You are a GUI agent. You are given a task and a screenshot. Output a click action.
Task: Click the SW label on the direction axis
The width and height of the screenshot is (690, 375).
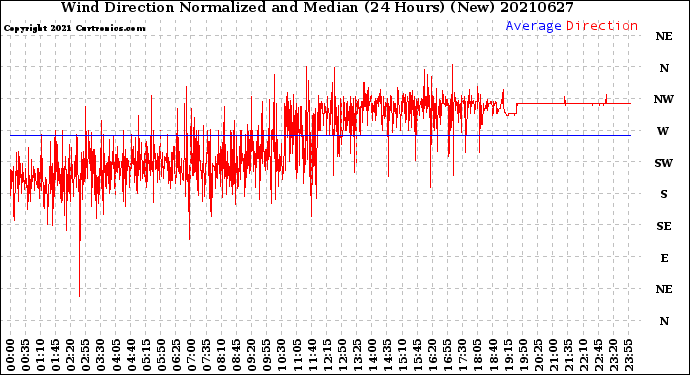tap(664, 163)
